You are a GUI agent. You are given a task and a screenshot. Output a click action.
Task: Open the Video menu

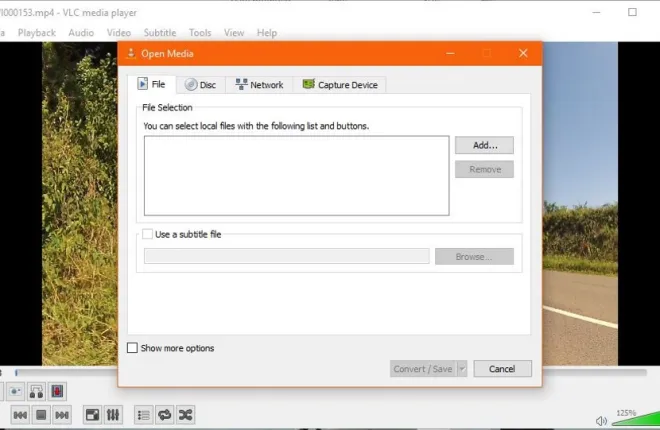pyautogui.click(x=119, y=32)
